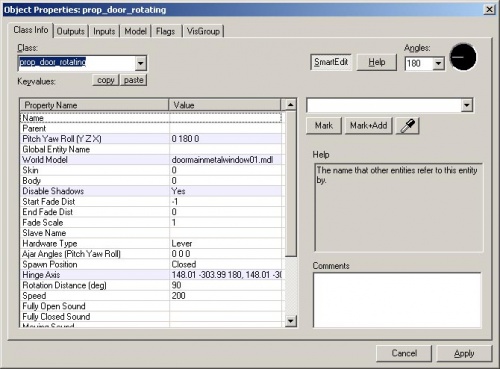500x369 pixels.
Task: Click the Closed value cell
Action: coord(226,264)
